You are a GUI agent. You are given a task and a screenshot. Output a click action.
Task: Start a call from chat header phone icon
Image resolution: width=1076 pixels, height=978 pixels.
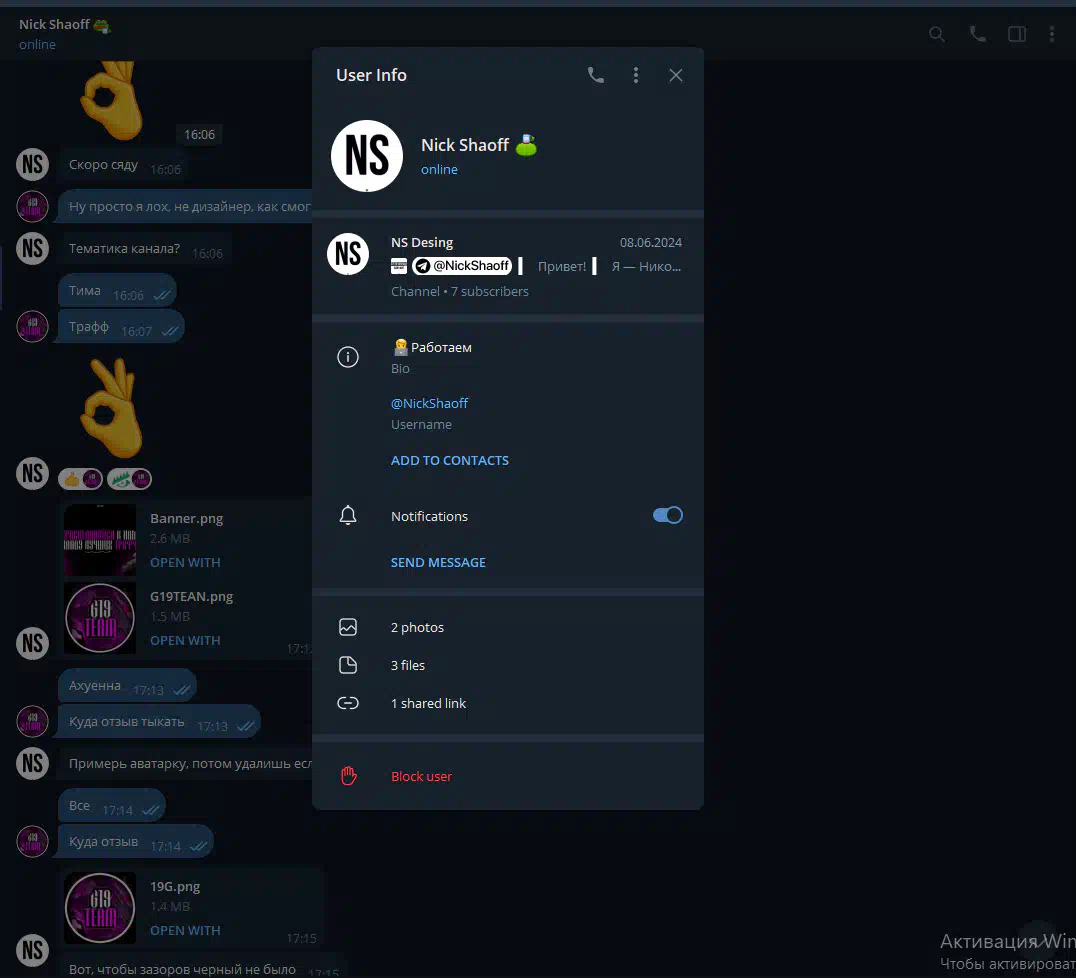coord(977,34)
